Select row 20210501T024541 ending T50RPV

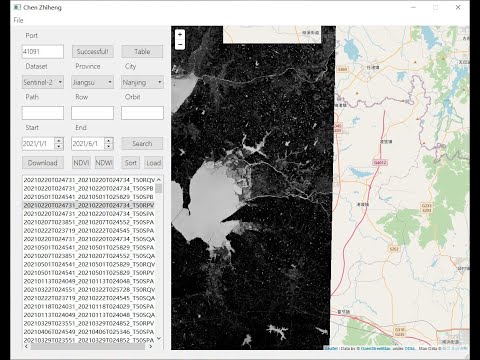(x=89, y=273)
